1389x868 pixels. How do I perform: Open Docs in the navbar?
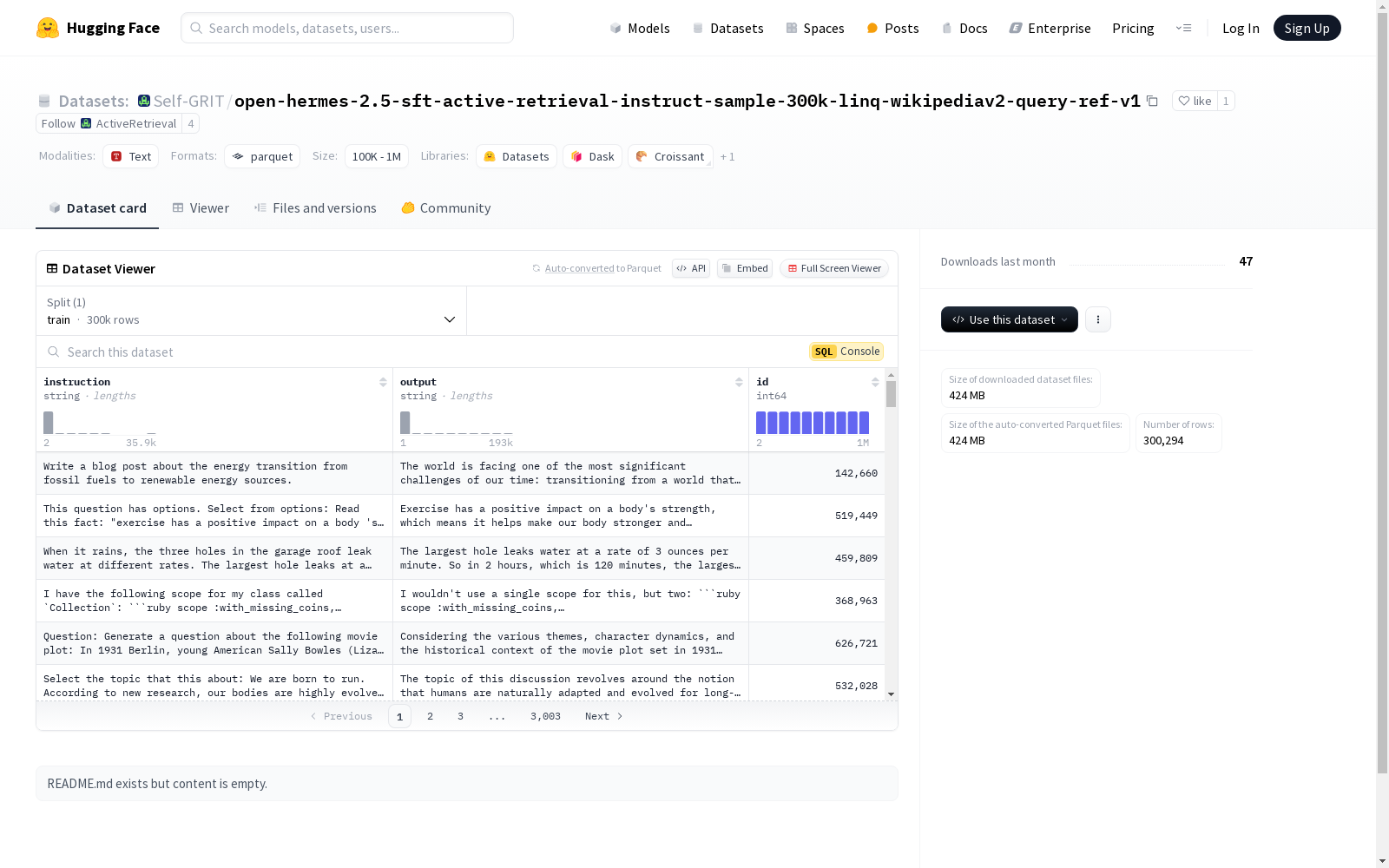[x=964, y=28]
